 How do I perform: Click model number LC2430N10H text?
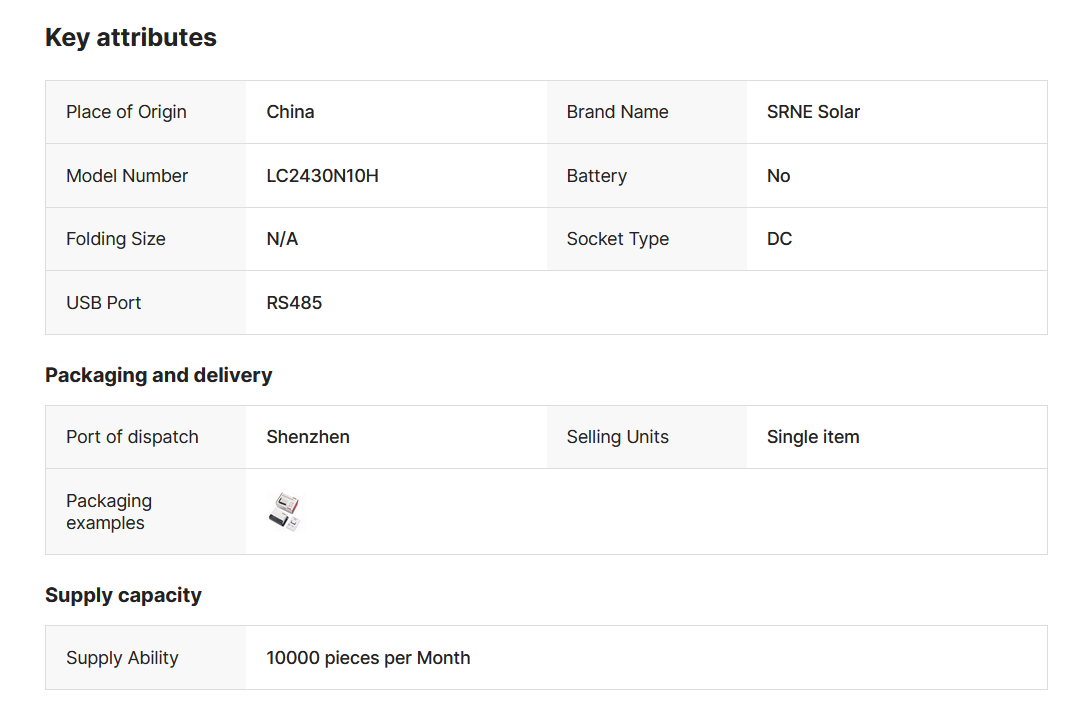(322, 176)
